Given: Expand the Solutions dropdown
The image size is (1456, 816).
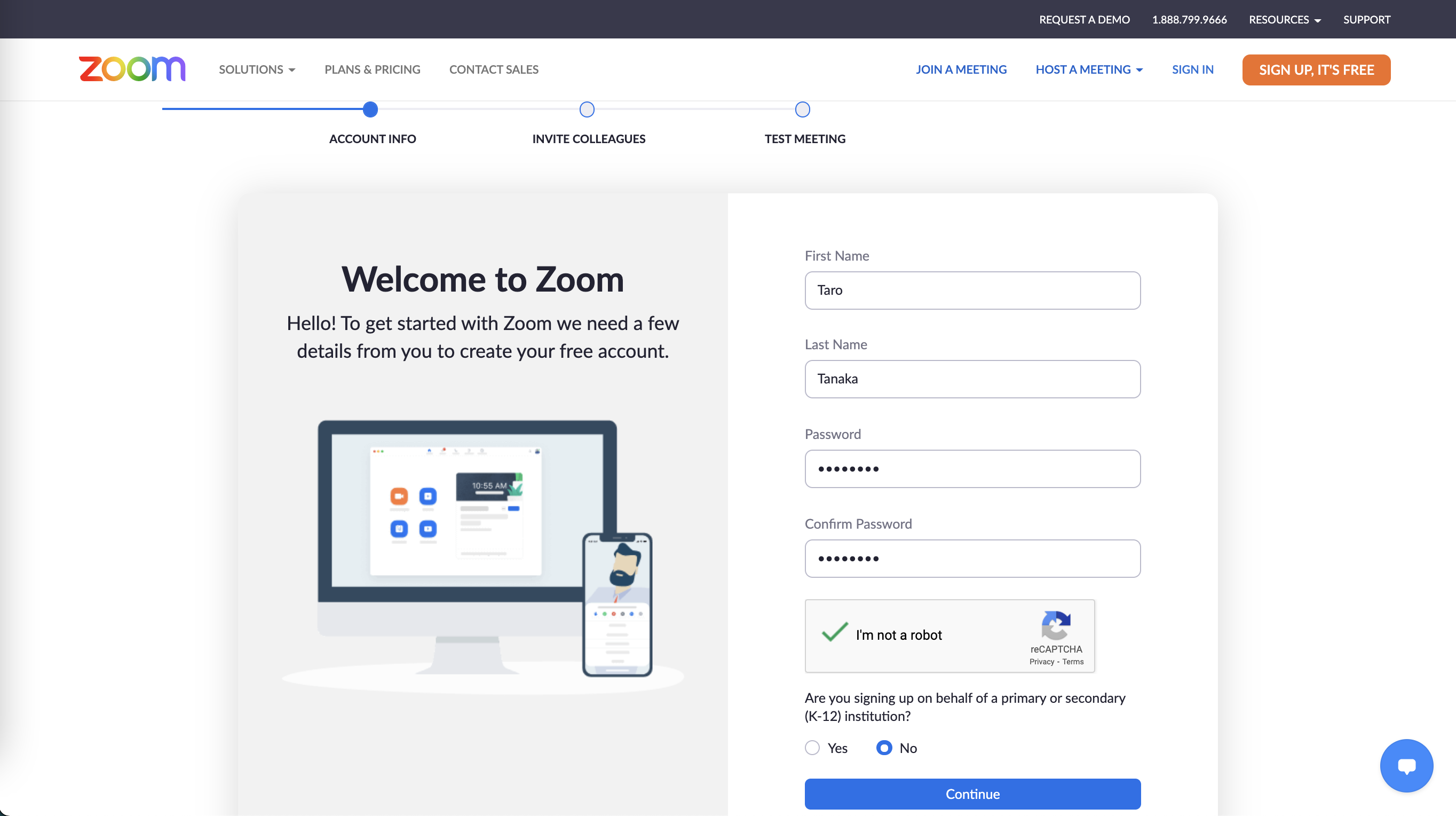Looking at the screenshot, I should click(x=257, y=69).
